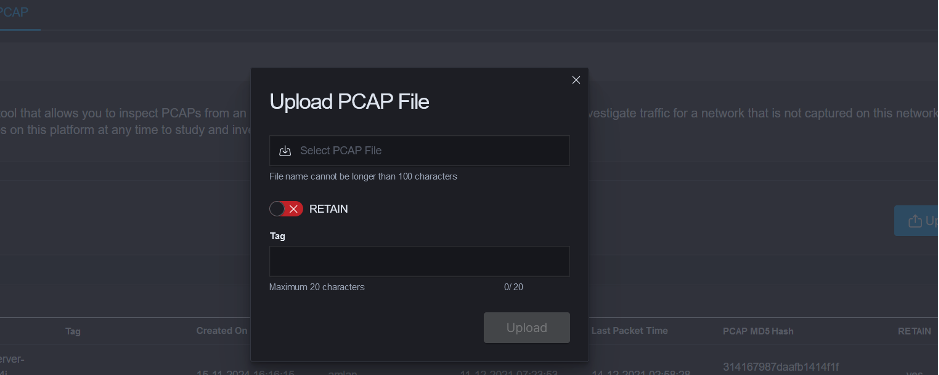
Task: Click the Tag column header
Action: pyautogui.click(x=73, y=331)
